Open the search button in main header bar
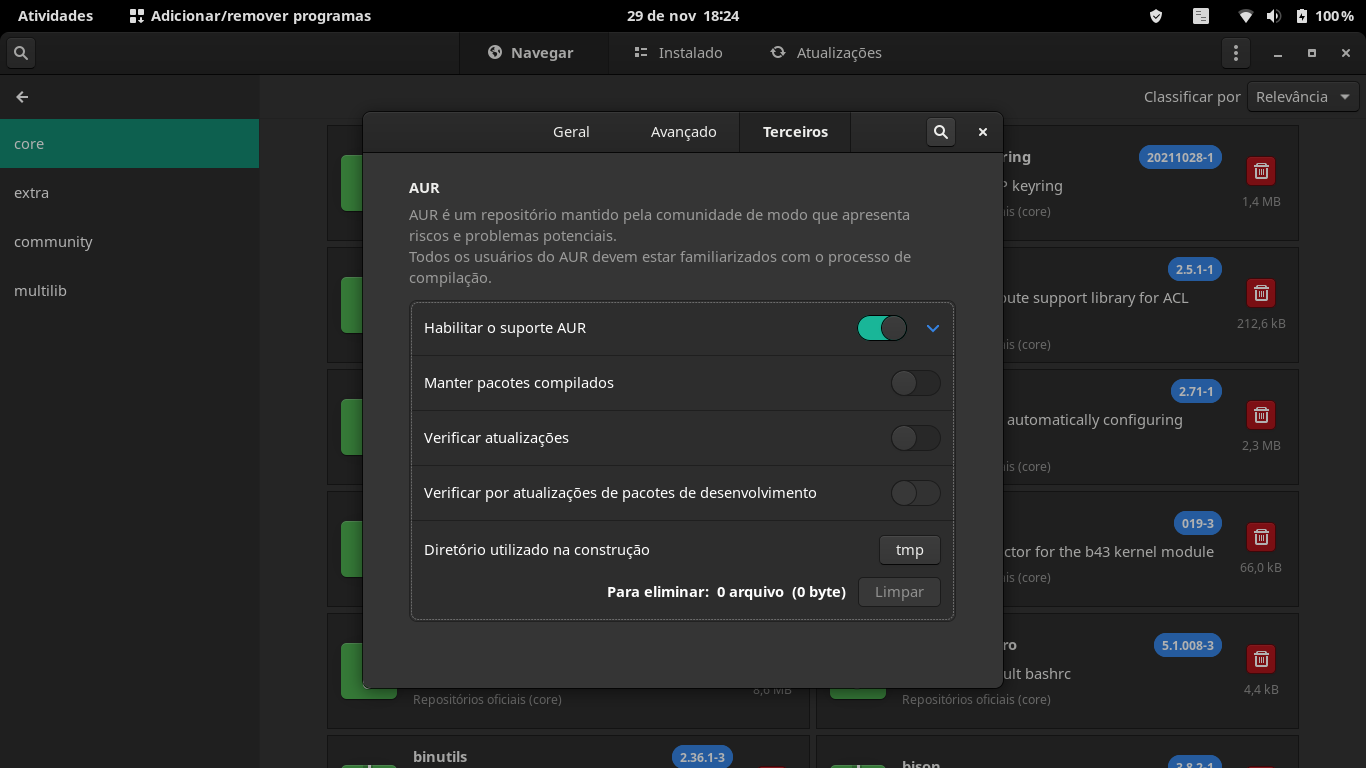Image resolution: width=1366 pixels, height=768 pixels. tap(21, 53)
